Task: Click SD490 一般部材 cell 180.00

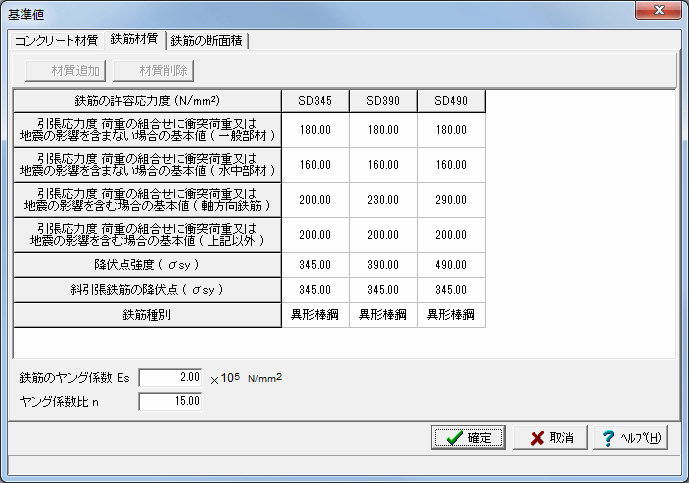Action: click(x=451, y=130)
